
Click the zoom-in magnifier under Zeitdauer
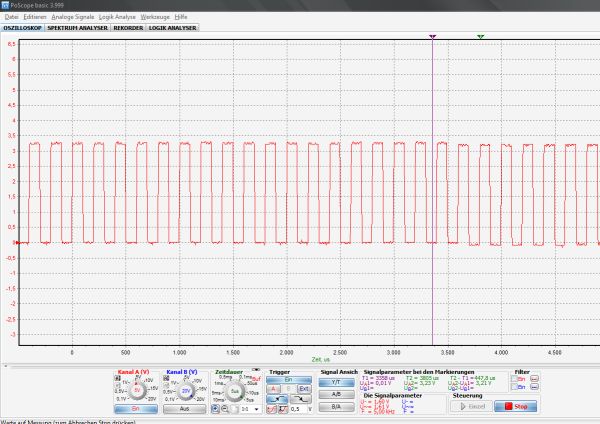[x=215, y=409]
